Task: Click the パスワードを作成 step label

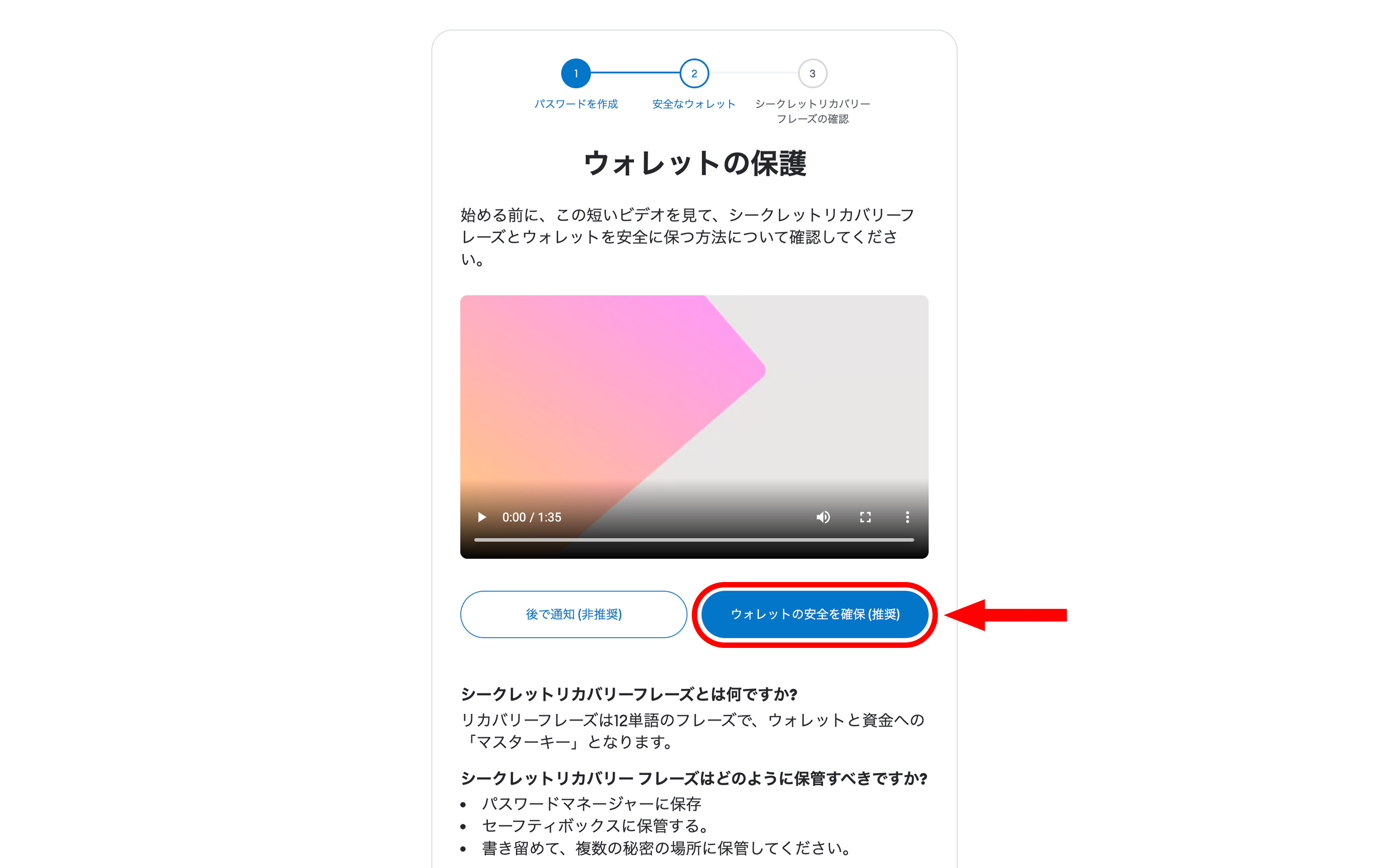Action: tap(576, 104)
